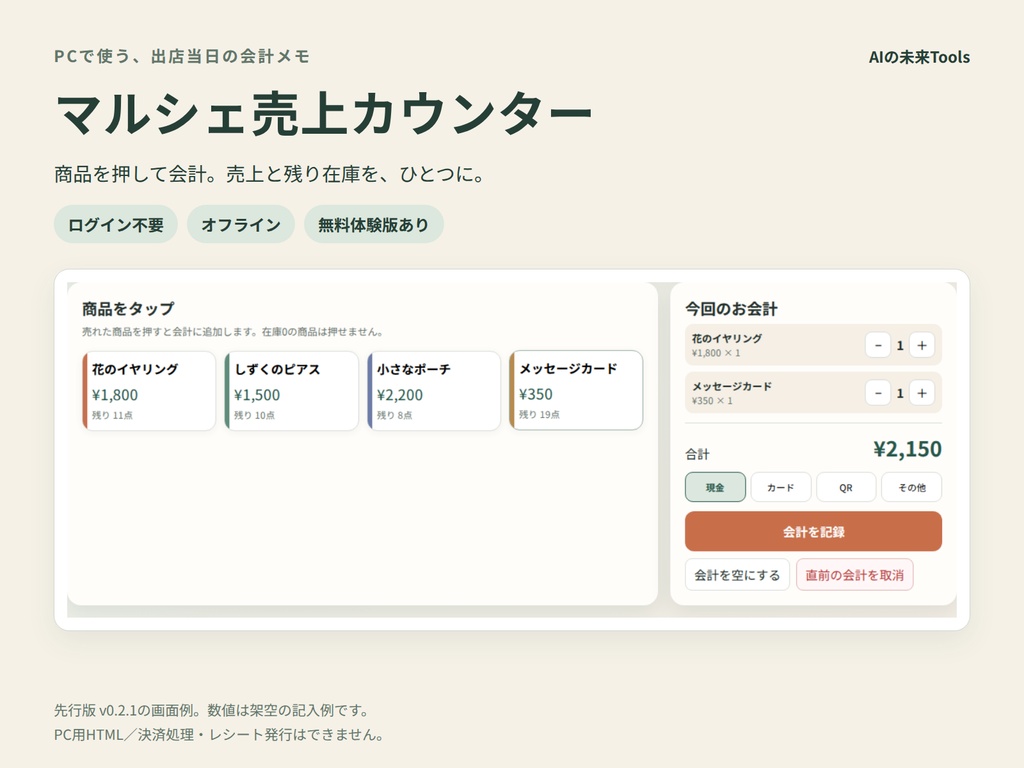Click 残り 19点 stock text
Viewport: 1024px width, 768px height.
click(539, 414)
